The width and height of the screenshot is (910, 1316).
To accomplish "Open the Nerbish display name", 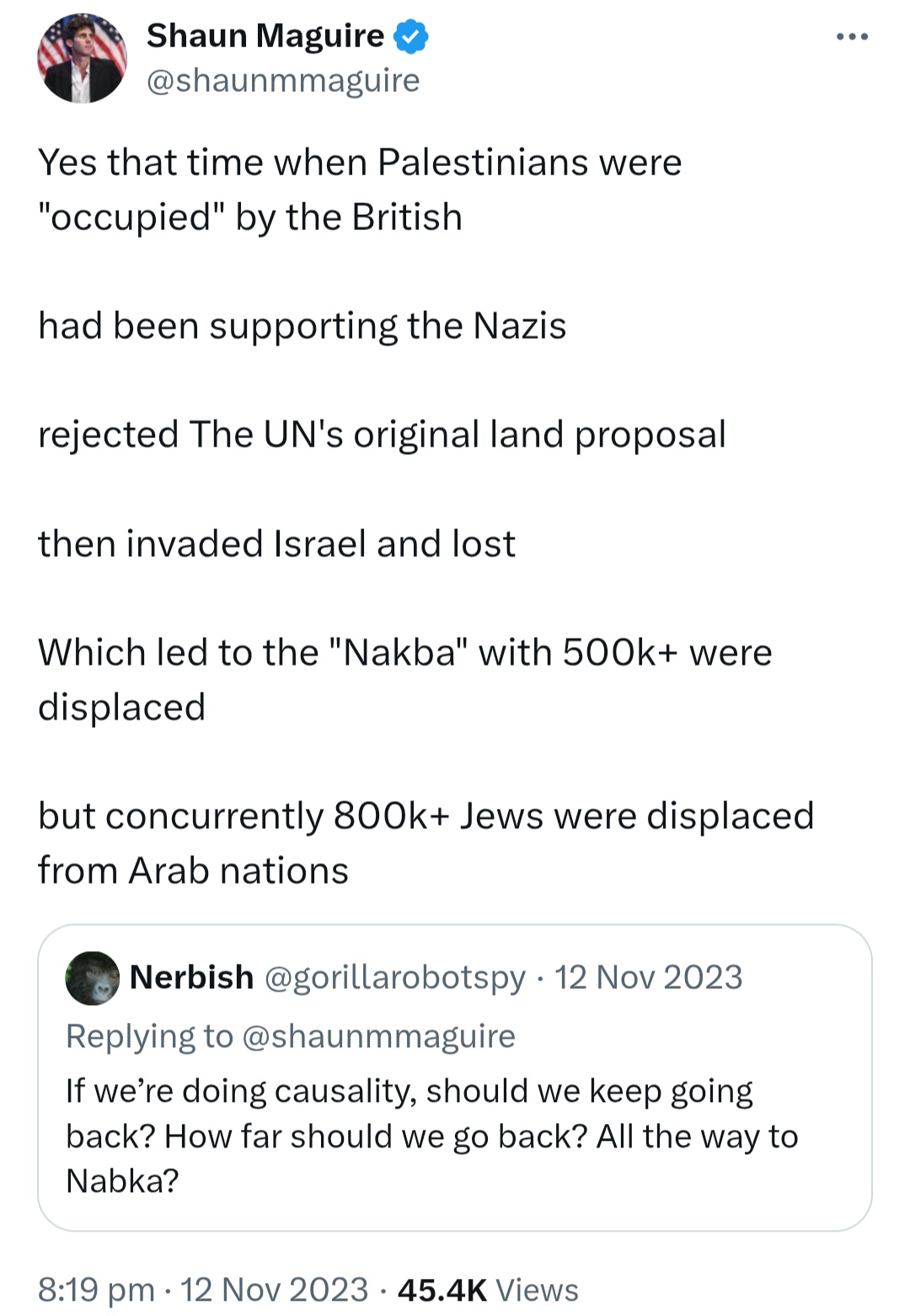I will [191, 977].
